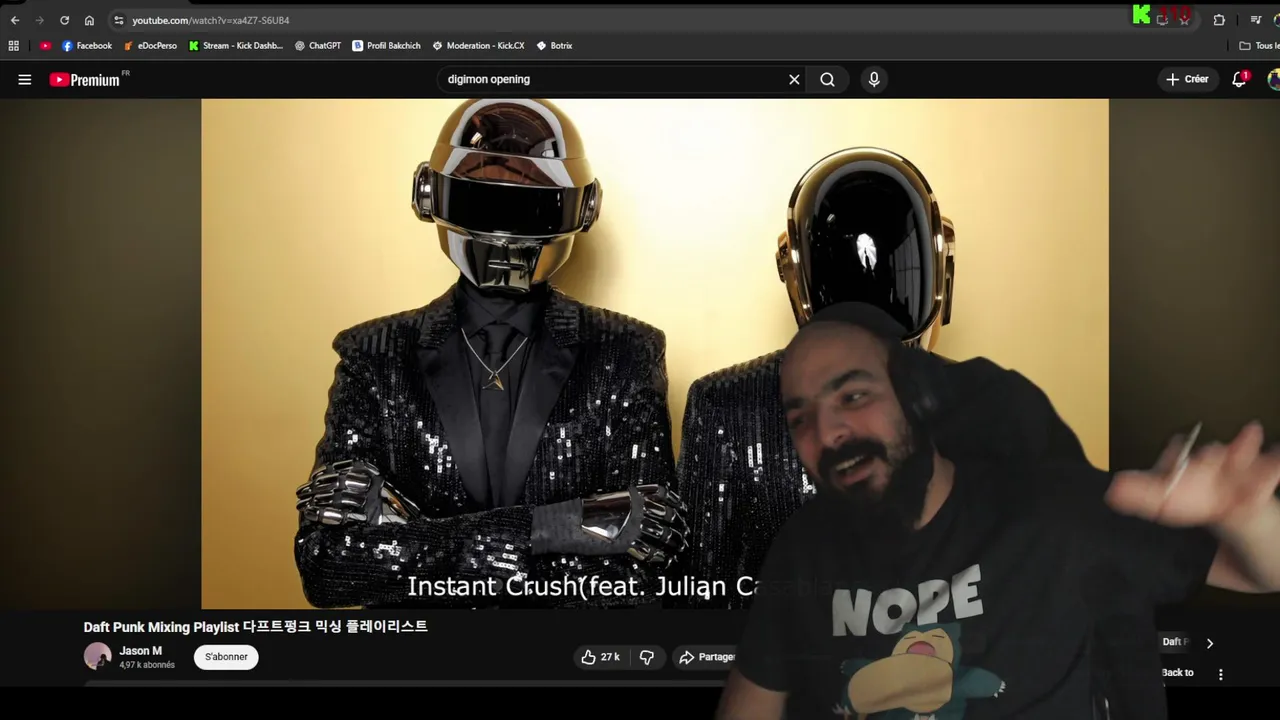Open the browser Extensions puzzle icon
Image resolution: width=1280 pixels, height=720 pixels.
click(1219, 20)
